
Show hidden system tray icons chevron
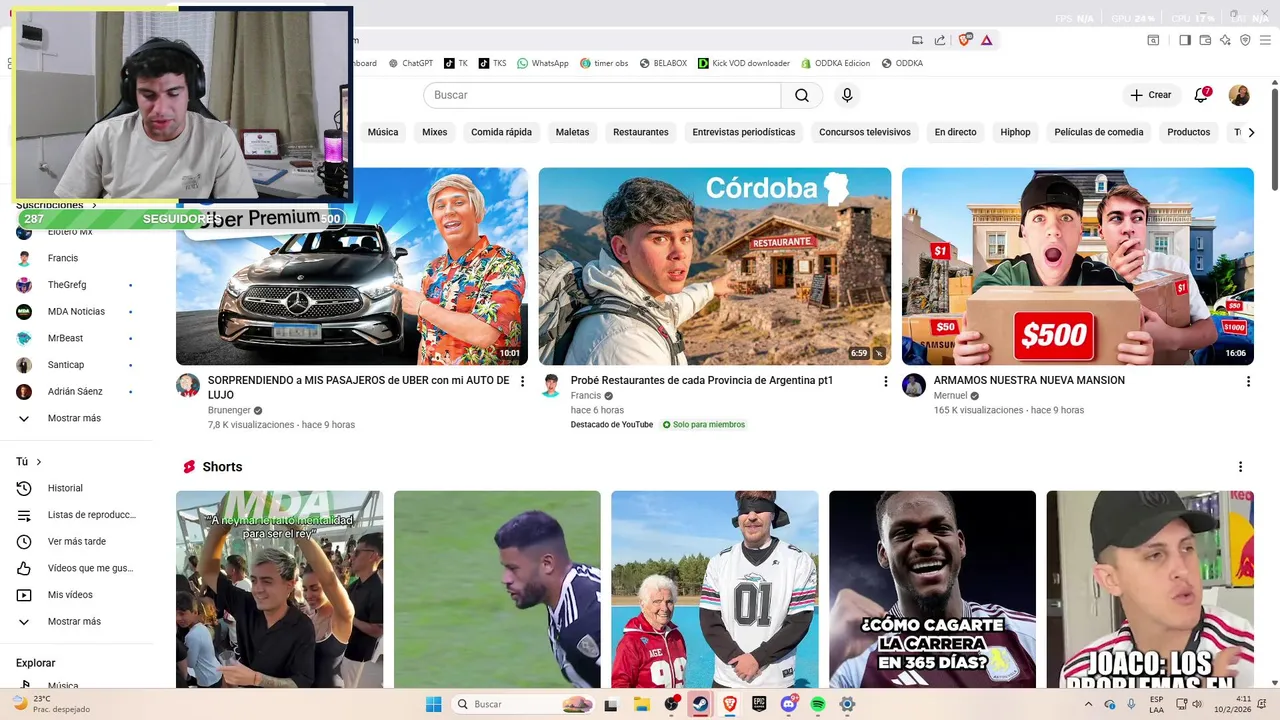(x=1089, y=704)
